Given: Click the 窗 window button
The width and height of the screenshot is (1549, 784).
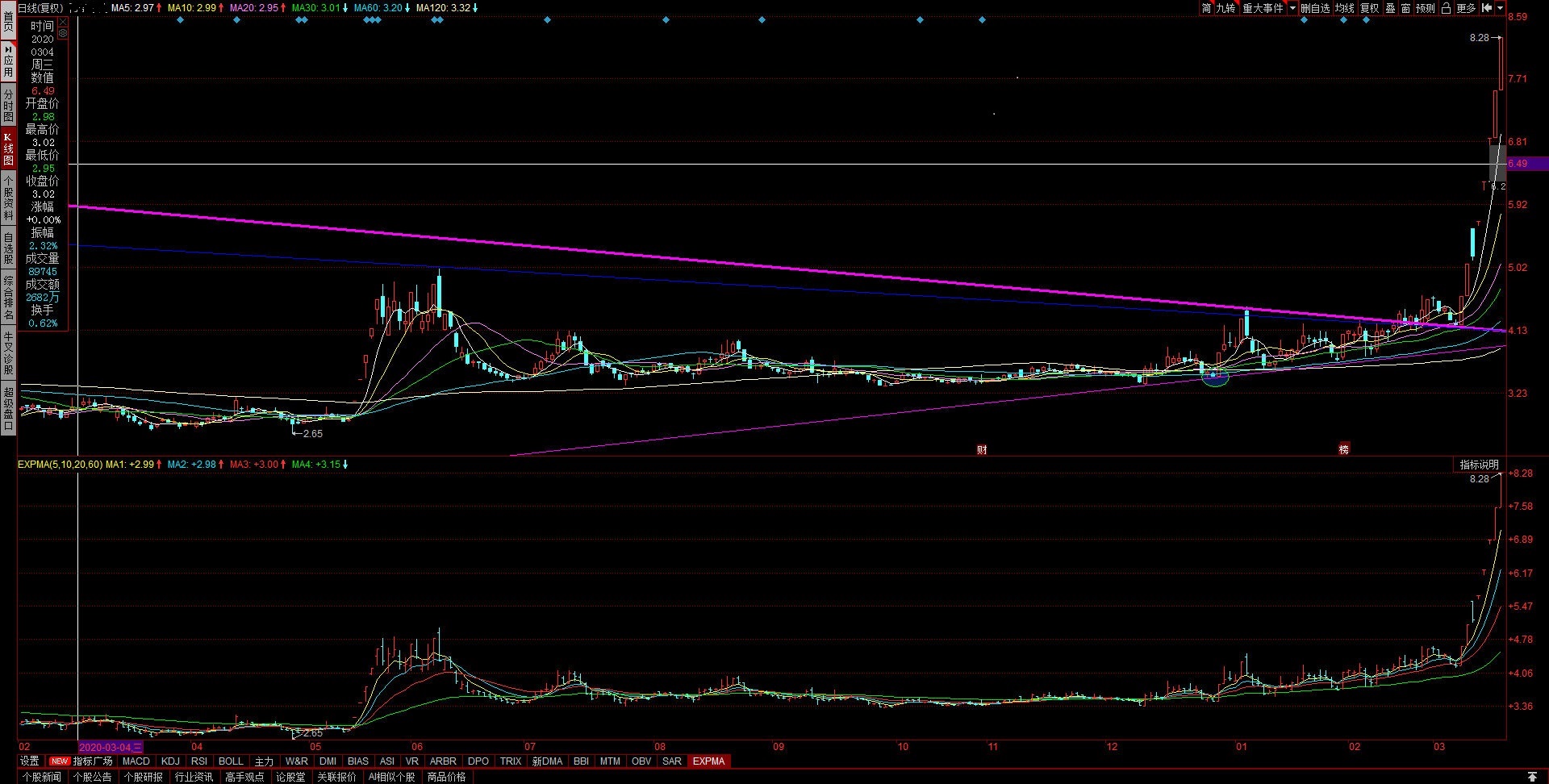Looking at the screenshot, I should coord(1406,8).
